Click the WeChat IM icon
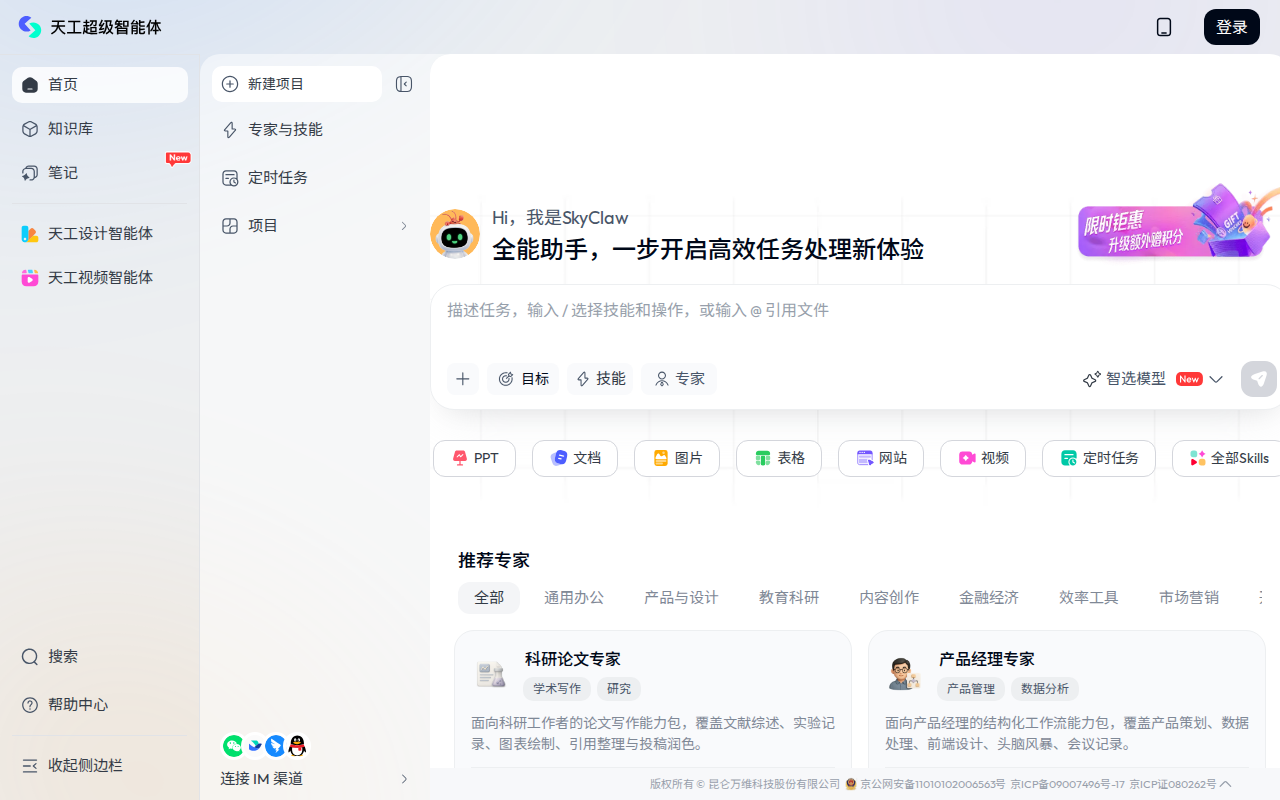The width and height of the screenshot is (1280, 800). point(233,745)
